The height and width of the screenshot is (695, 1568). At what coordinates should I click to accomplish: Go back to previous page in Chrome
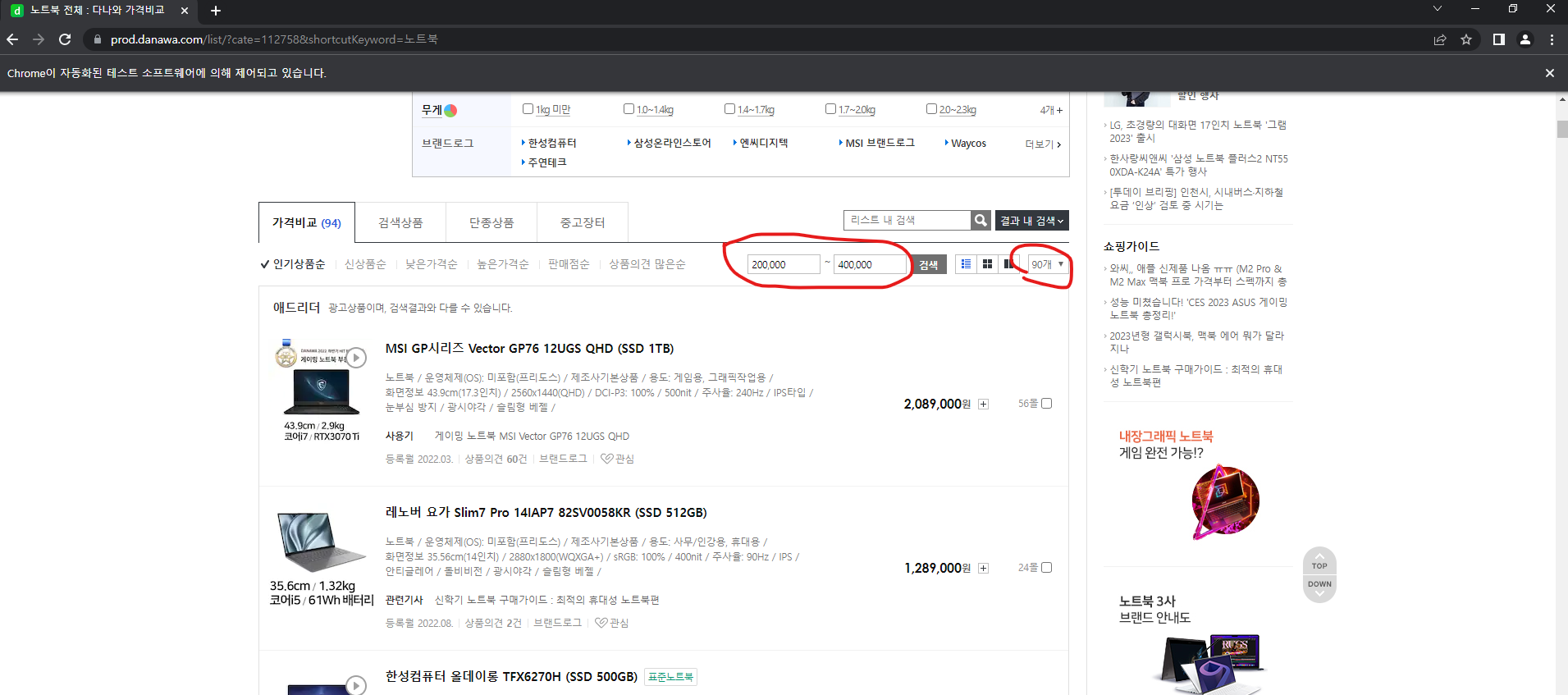click(x=12, y=39)
